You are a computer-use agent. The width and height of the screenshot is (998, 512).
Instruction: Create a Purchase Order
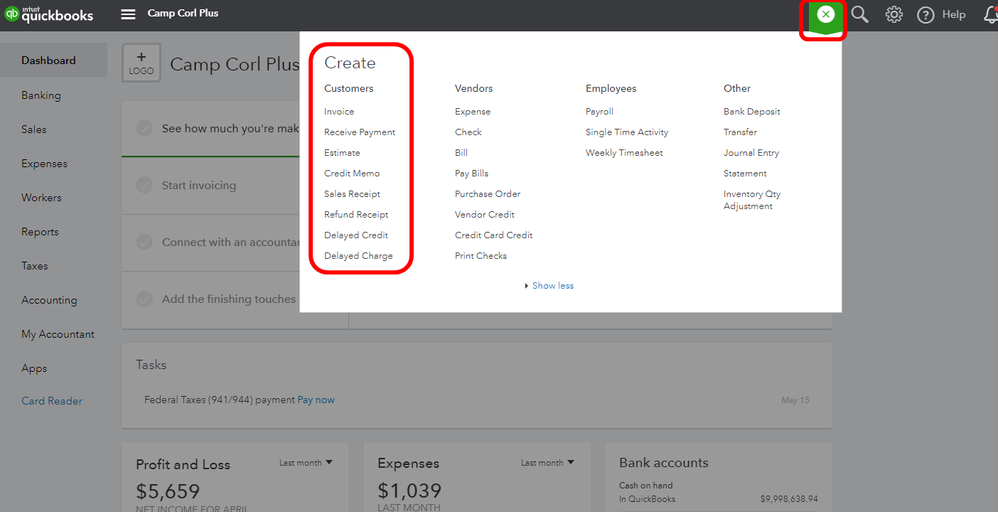point(488,194)
